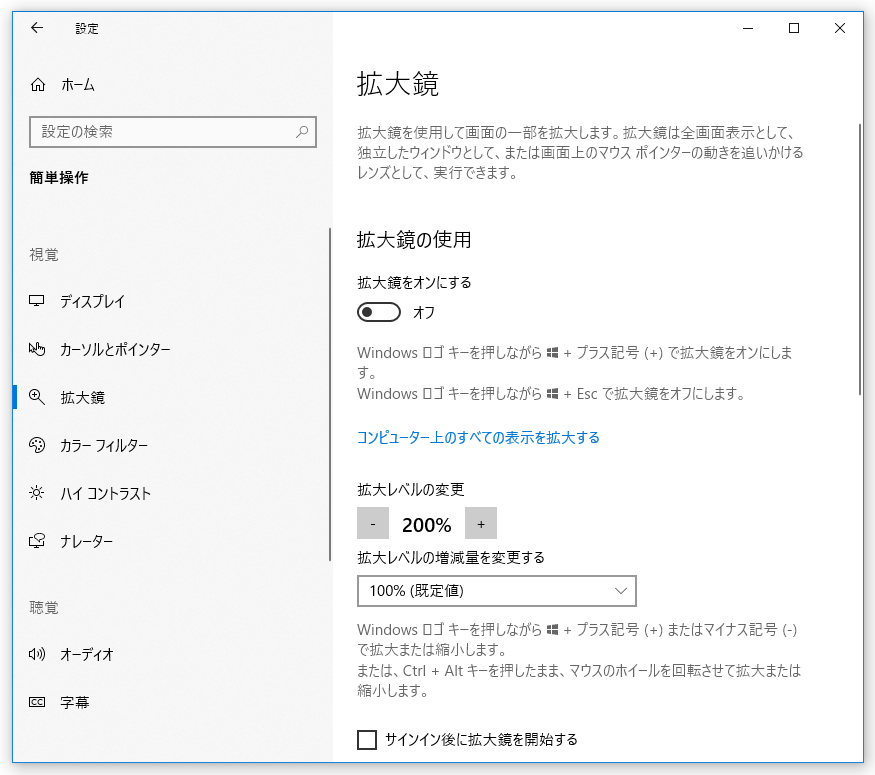
Task: Click the back arrow in title bar
Action: click(x=37, y=28)
